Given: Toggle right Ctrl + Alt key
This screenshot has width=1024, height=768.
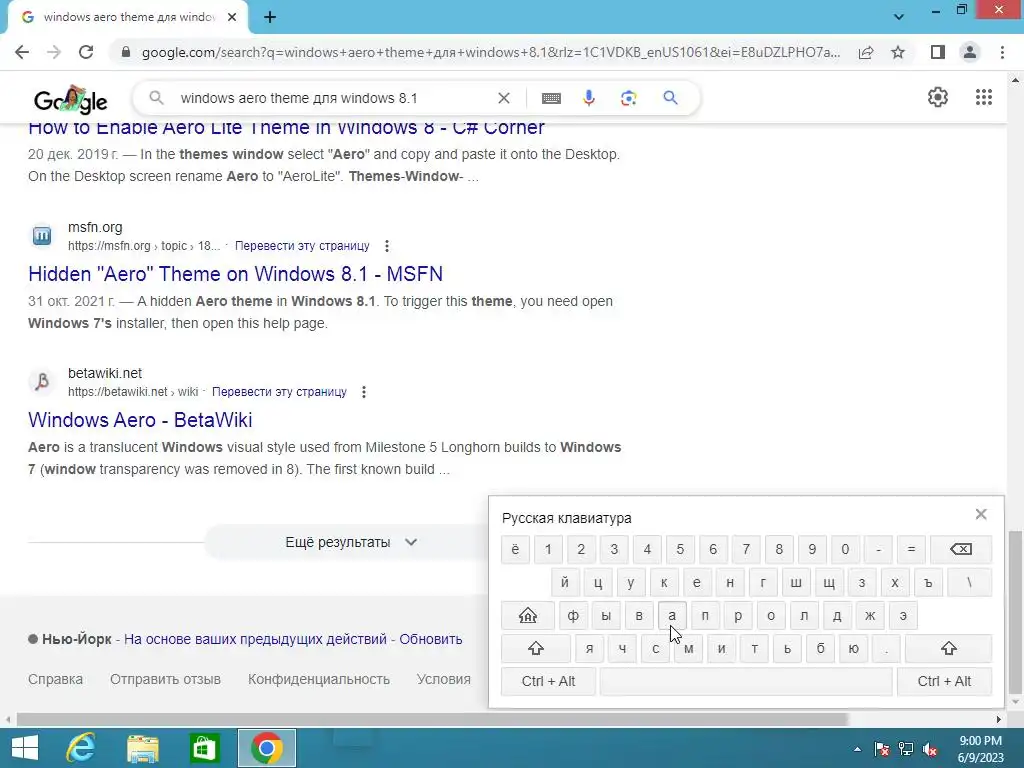Looking at the screenshot, I should click(944, 681).
